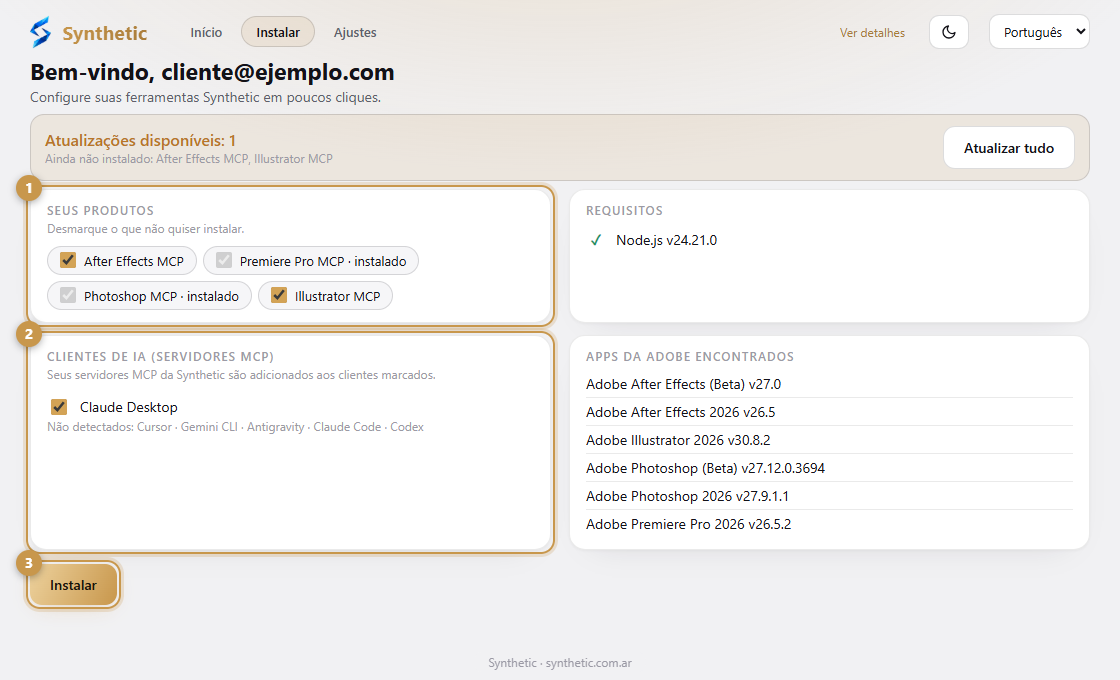Viewport: 1120px width, 680px height.
Task: Open the Português language dropdown
Action: (x=1039, y=32)
